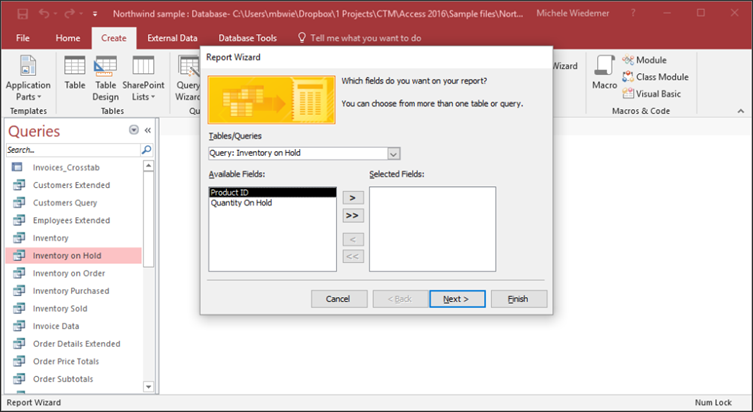Select the Inventory on Hold query
This screenshot has height=412, width=753.
(74, 255)
